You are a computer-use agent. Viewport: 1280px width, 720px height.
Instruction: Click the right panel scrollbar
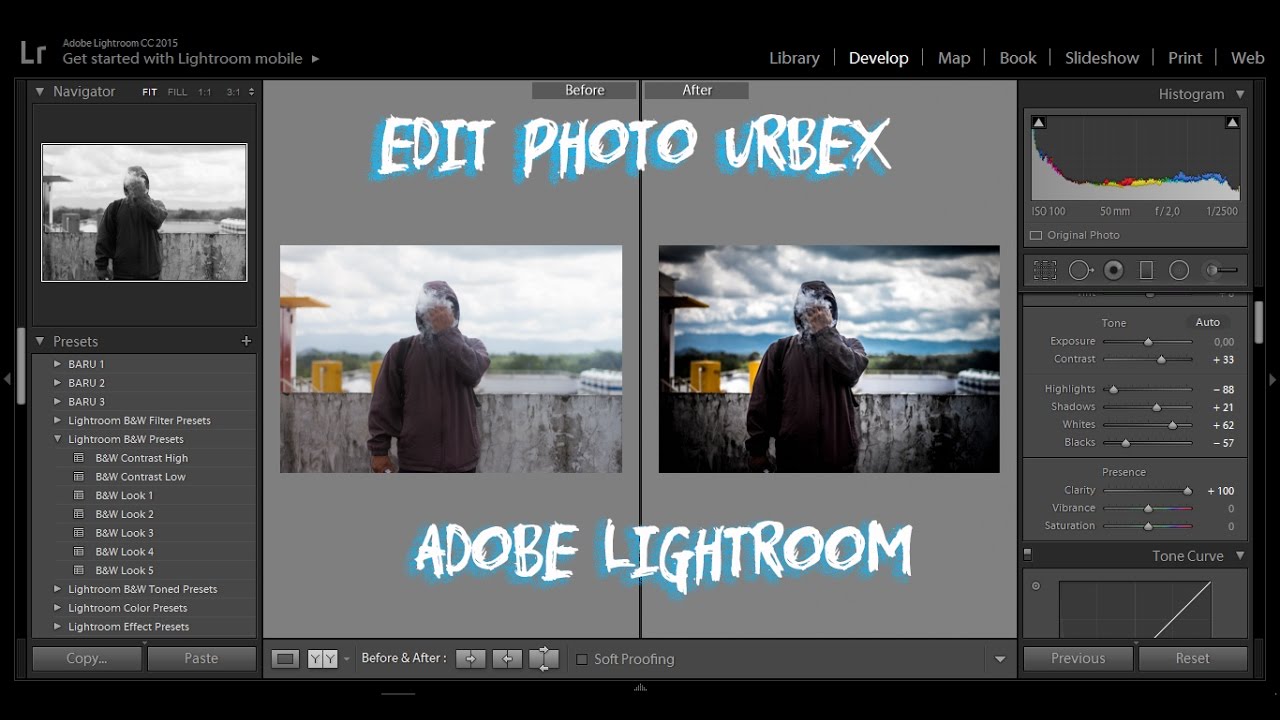click(x=1258, y=322)
